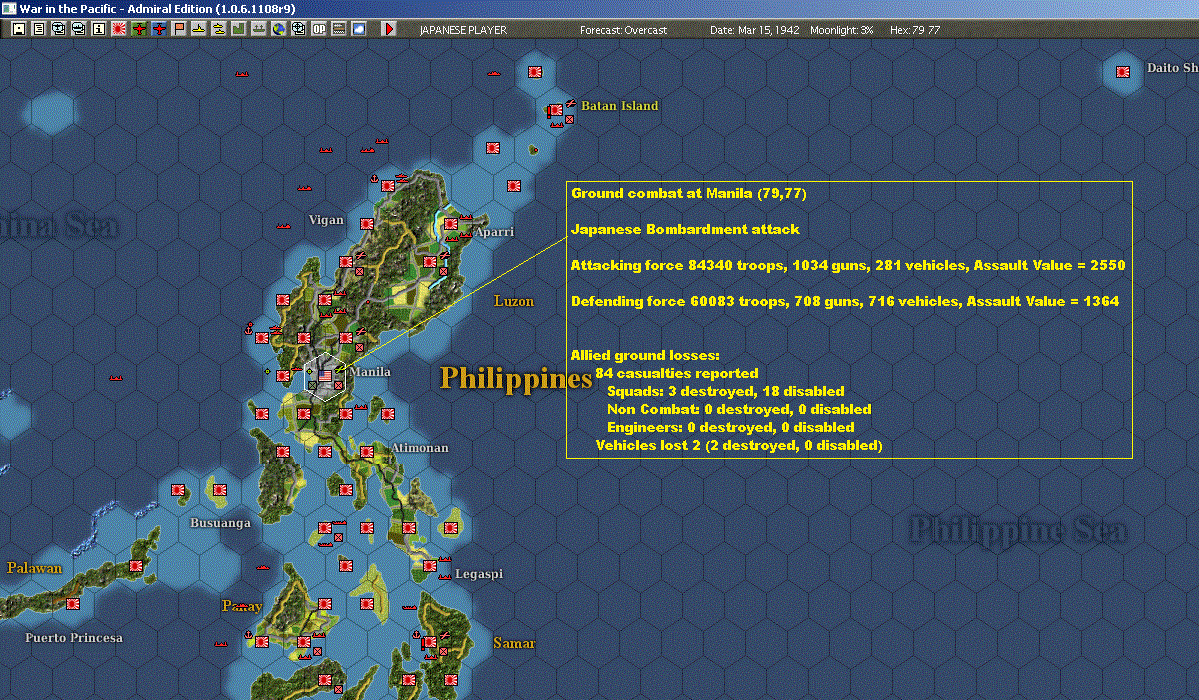Click the Hex: 79 77 status text
The image size is (1199, 700).
click(915, 30)
